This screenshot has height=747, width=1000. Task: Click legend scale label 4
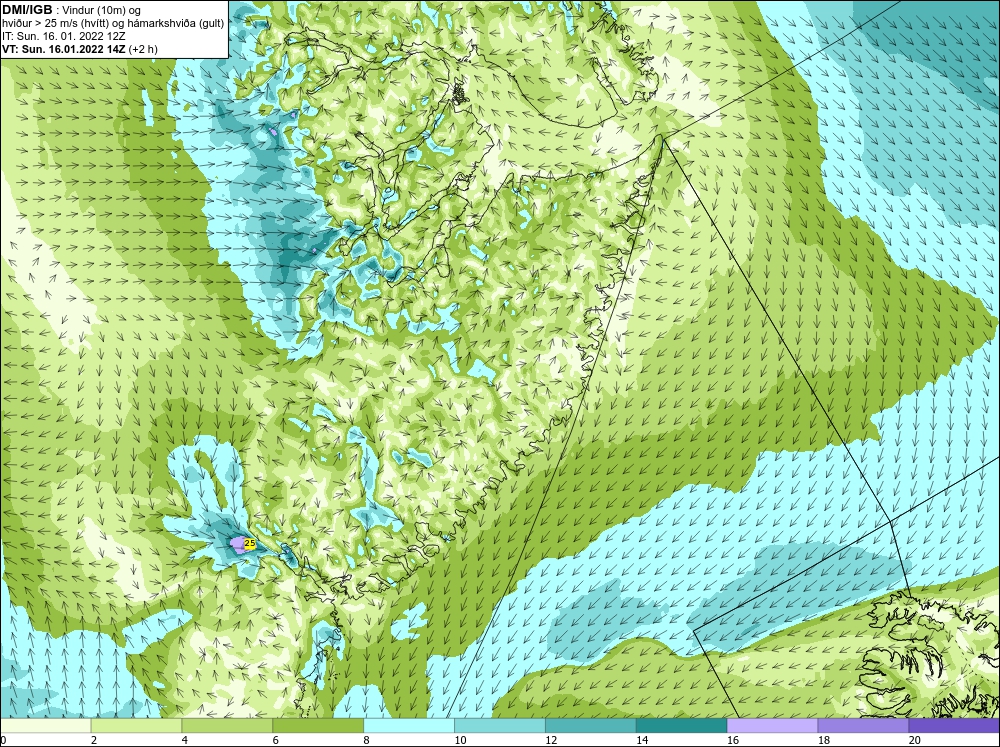(x=185, y=740)
